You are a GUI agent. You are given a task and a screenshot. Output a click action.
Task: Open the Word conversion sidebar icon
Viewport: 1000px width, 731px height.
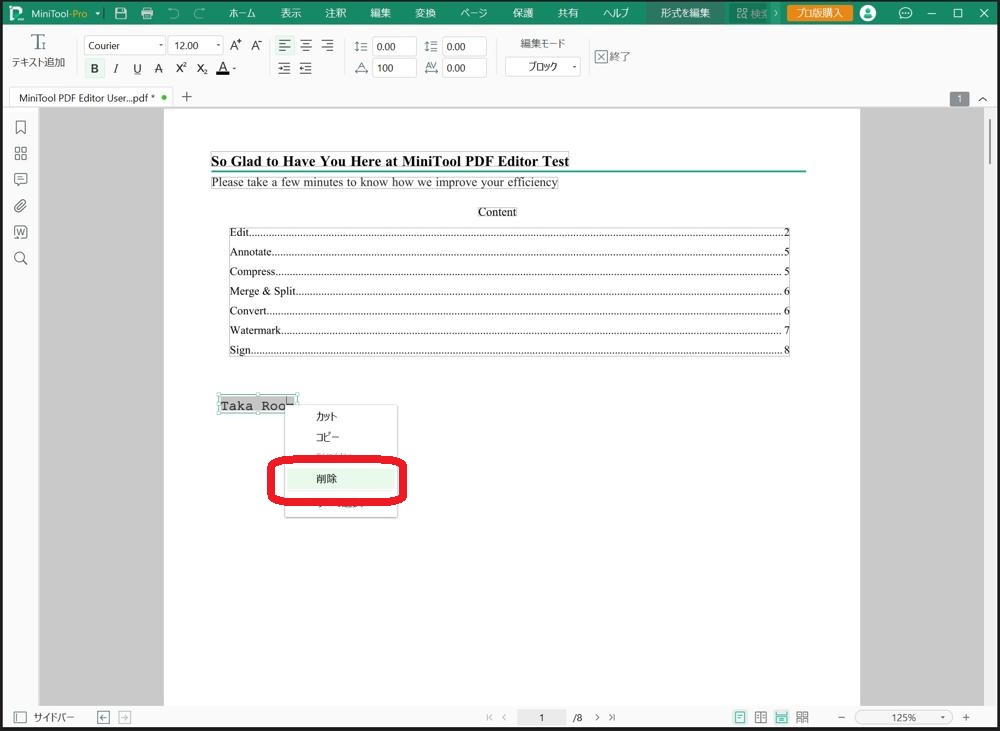pos(20,232)
